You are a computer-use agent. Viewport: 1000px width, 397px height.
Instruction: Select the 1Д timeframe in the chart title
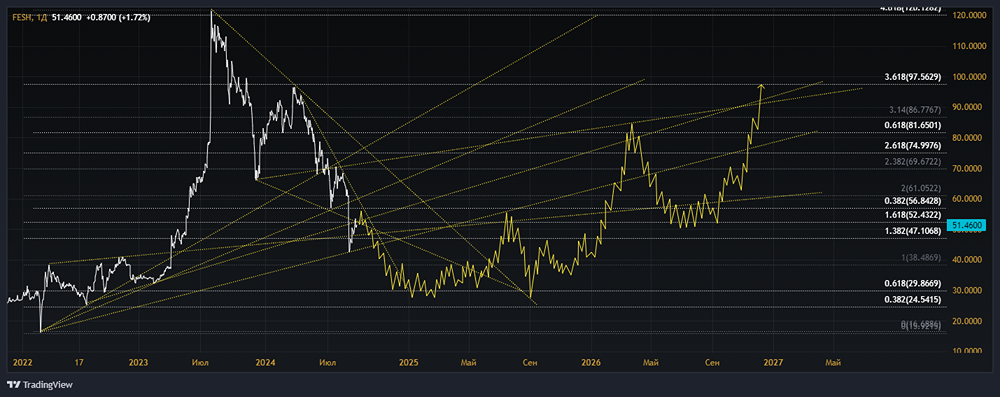[41, 18]
